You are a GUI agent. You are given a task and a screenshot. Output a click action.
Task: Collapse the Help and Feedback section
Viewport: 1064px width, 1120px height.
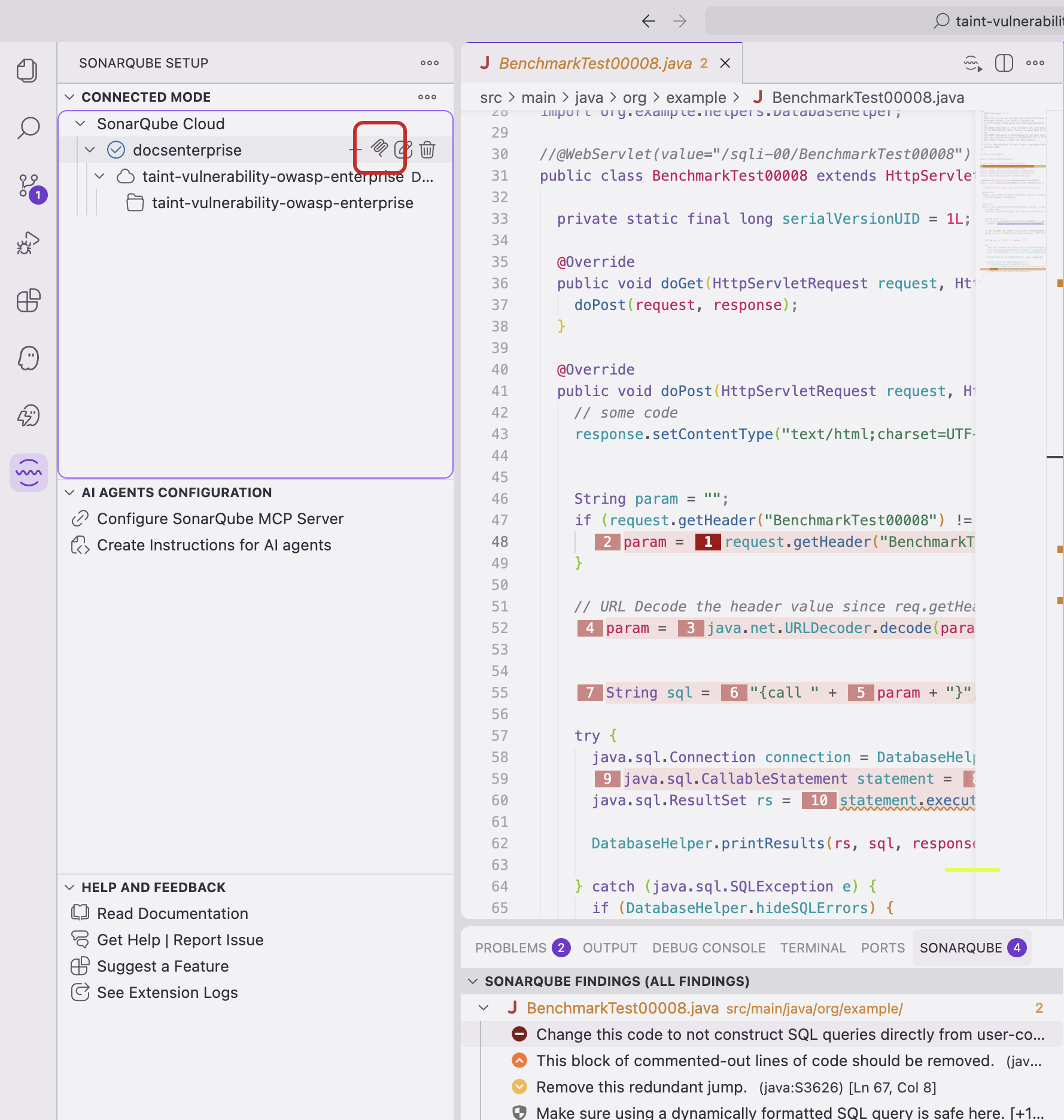click(x=70, y=887)
